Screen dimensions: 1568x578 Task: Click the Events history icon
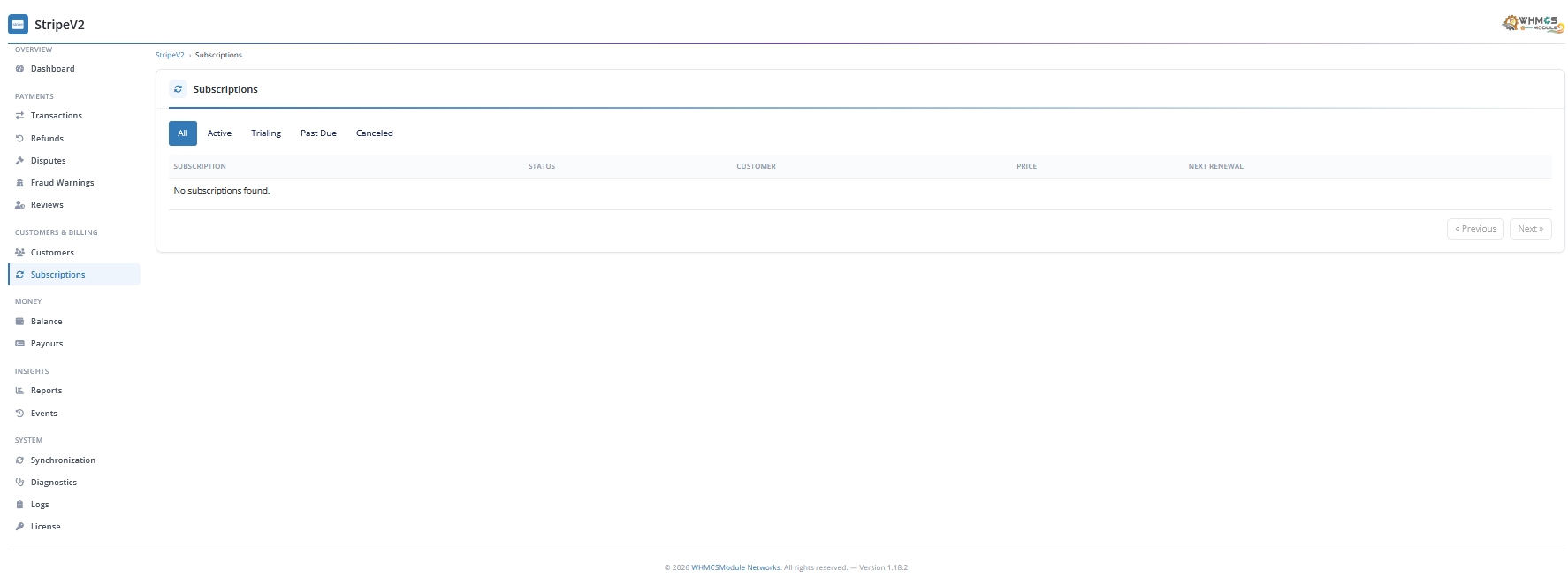pos(19,414)
